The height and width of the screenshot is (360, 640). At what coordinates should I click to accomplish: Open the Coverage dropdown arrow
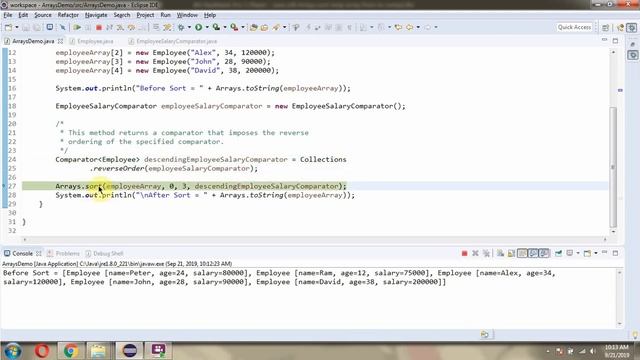click(x=225, y=27)
